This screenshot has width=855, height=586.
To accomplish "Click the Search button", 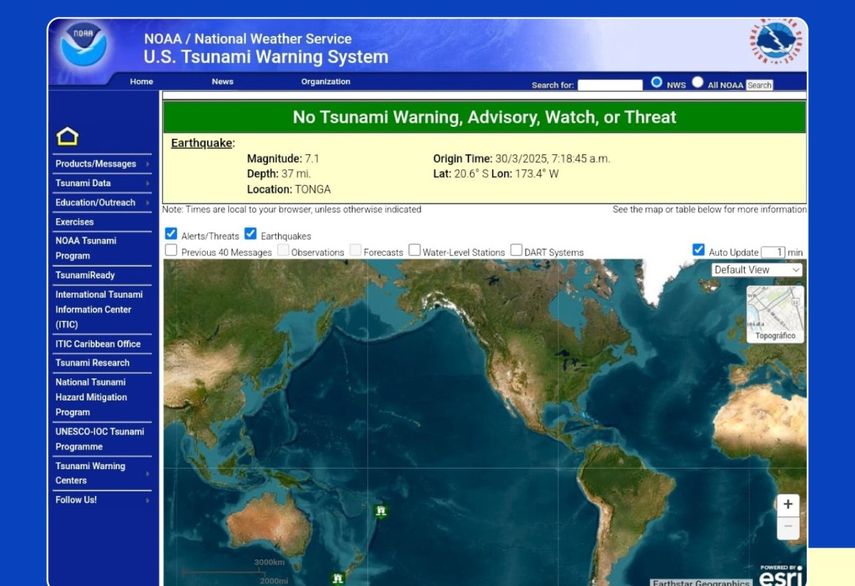I will [x=759, y=85].
